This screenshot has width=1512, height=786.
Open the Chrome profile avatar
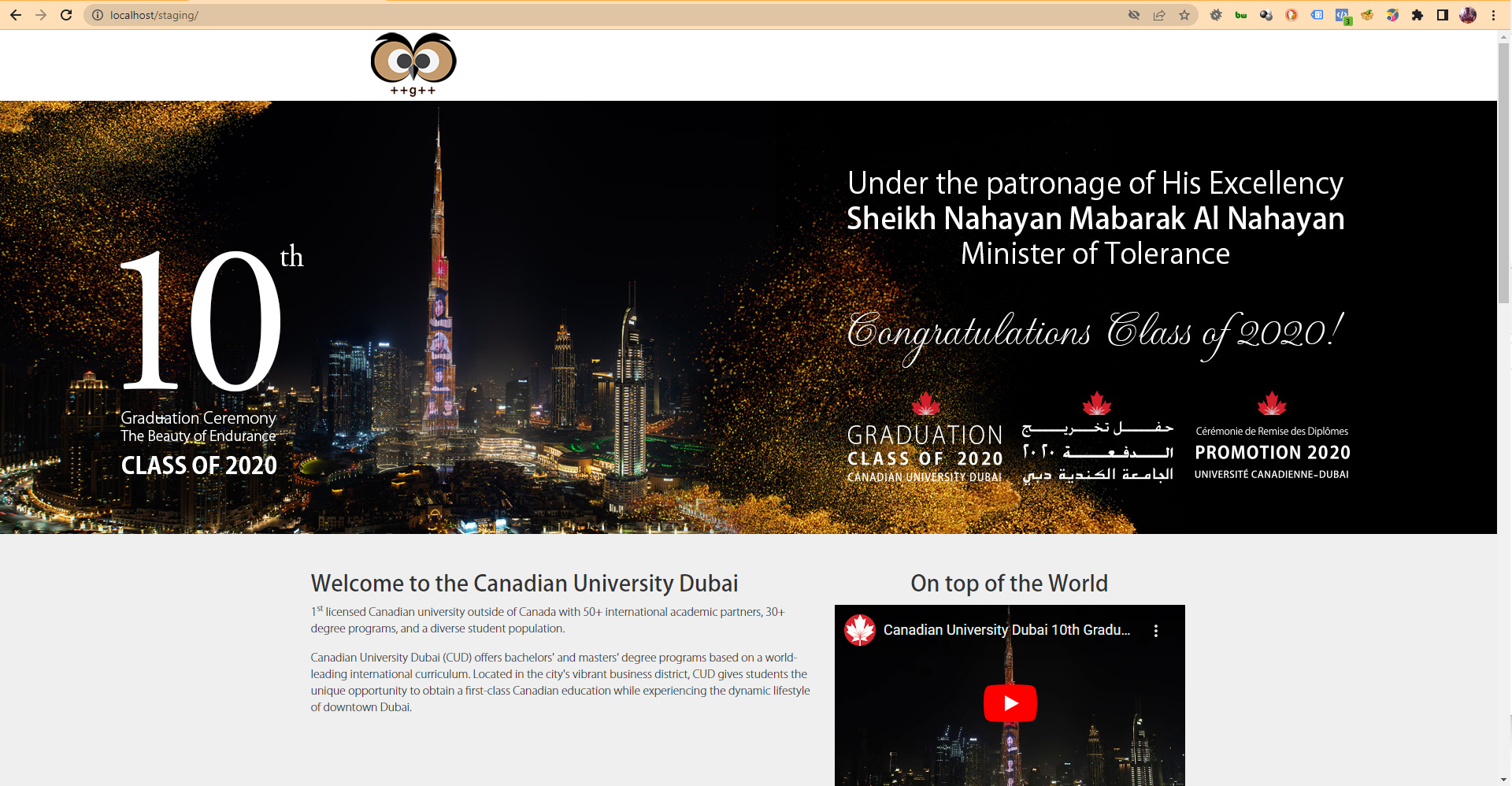[1468, 15]
